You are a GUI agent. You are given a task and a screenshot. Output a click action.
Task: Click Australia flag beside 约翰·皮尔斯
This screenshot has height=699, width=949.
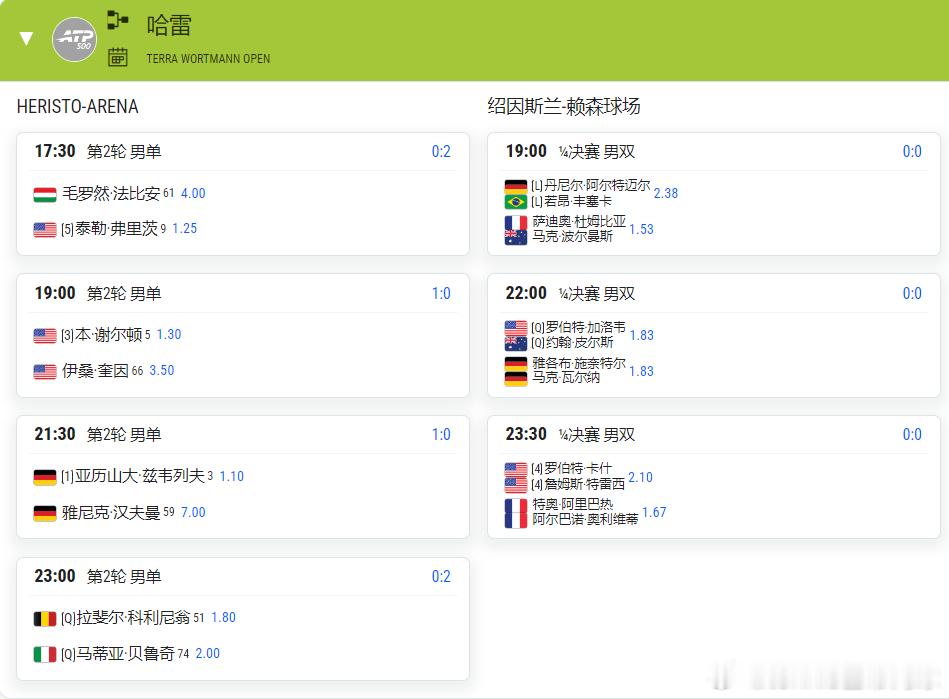tap(516, 343)
